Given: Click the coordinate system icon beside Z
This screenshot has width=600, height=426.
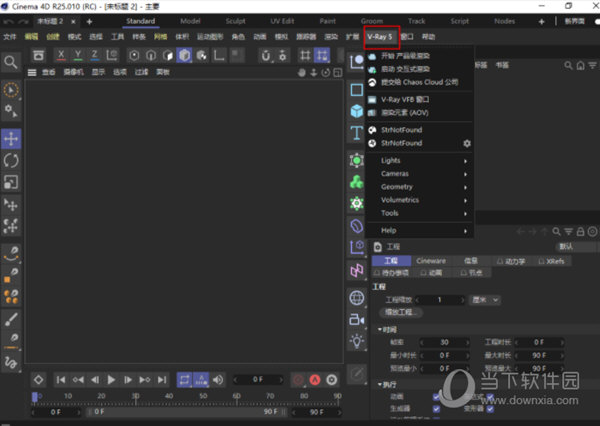Looking at the screenshot, I should click(112, 55).
